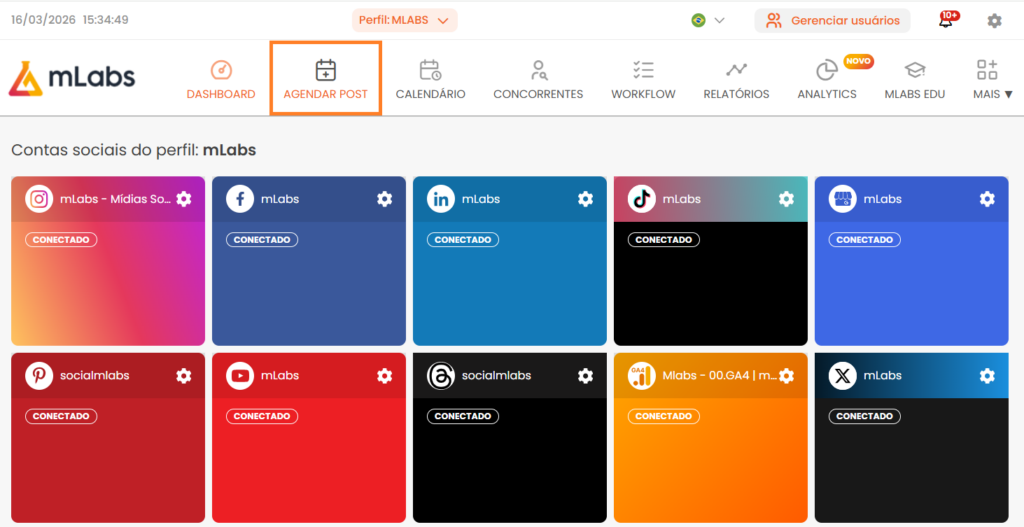
Task: Select the ANALYTICS menu label
Action: point(827,94)
